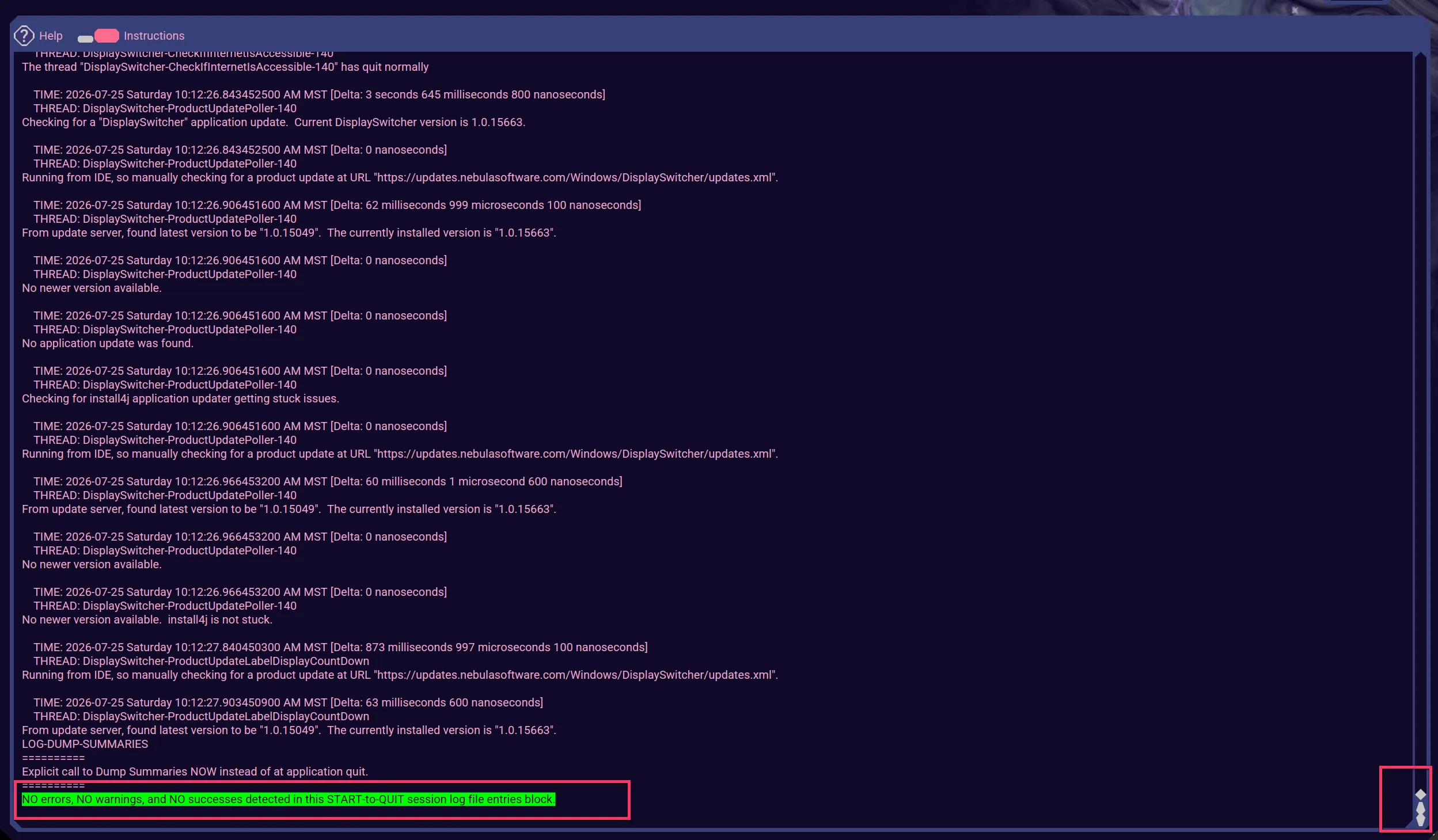
Task: Click timestamp with Delta 873 milliseconds 997 microseconds
Action: tap(340, 647)
